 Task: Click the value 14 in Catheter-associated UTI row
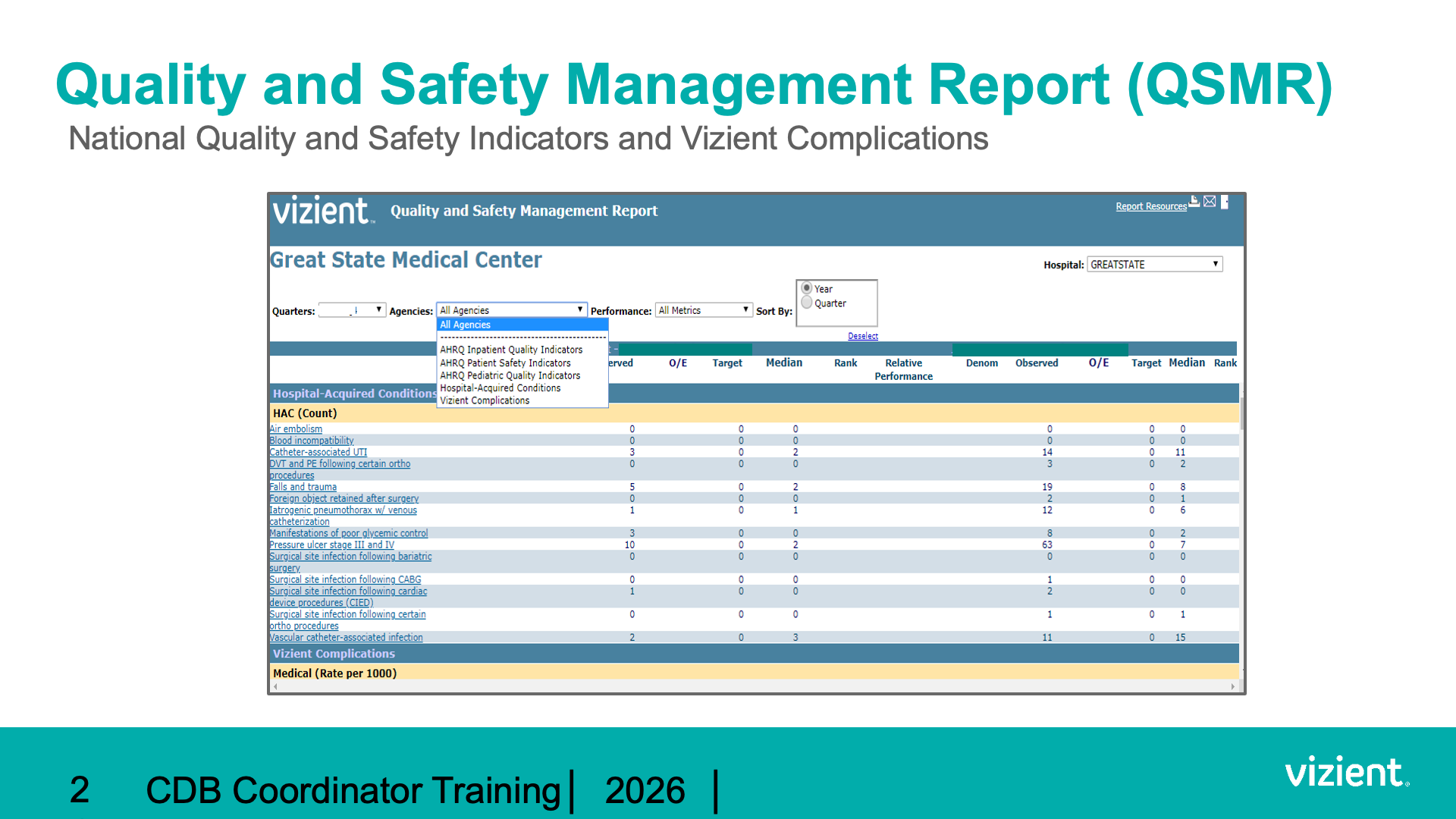[1047, 452]
